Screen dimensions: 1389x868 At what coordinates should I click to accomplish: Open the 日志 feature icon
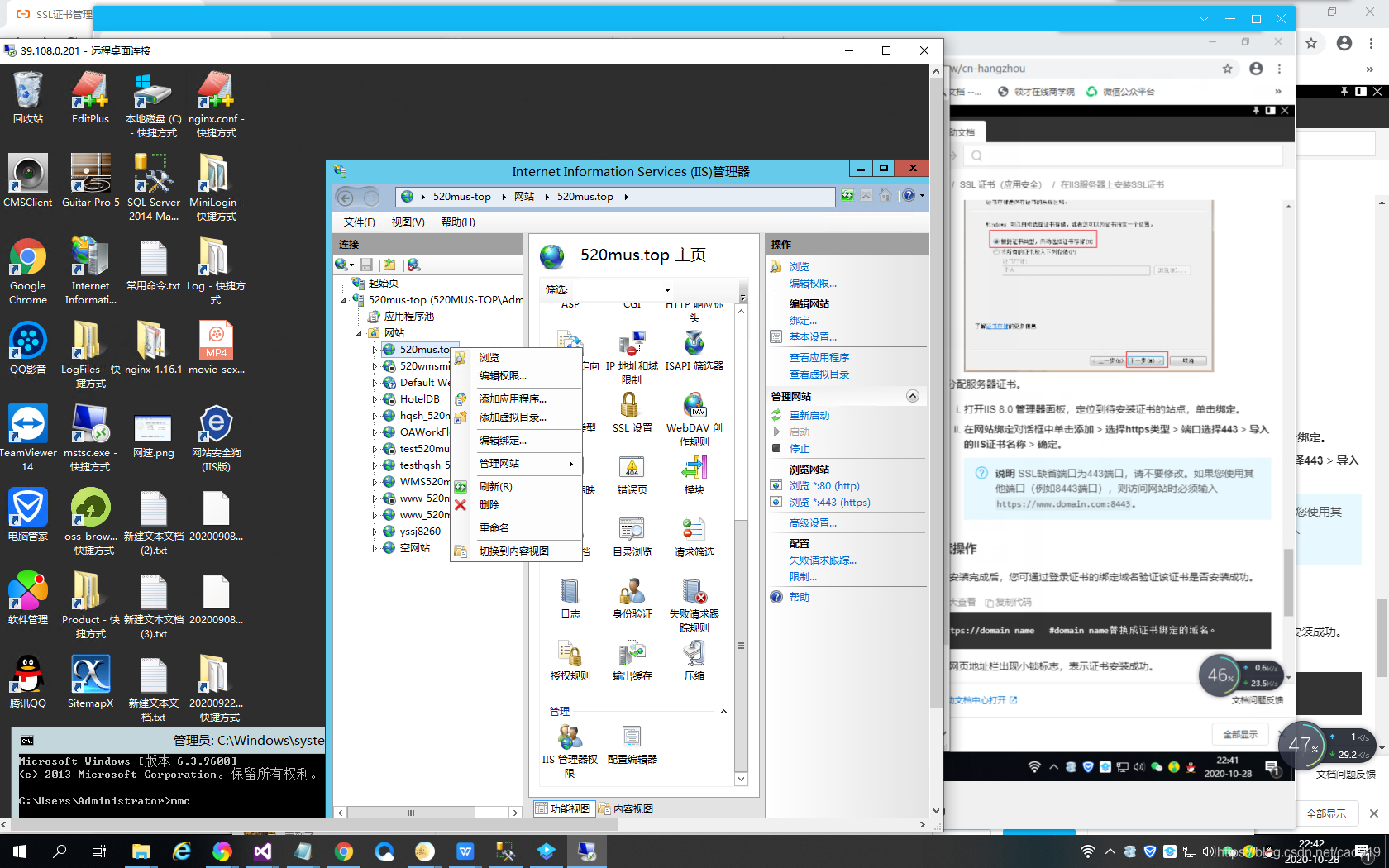pyautogui.click(x=570, y=599)
